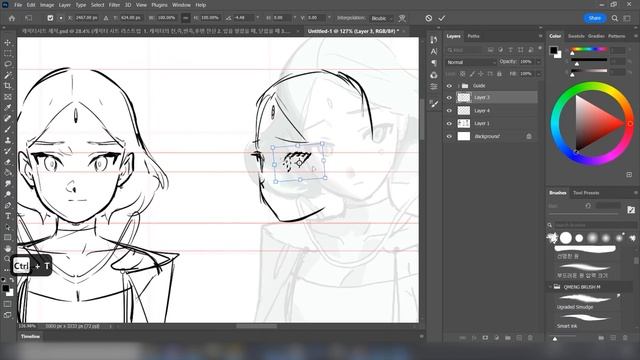Open the Filter menu
The width and height of the screenshot is (640, 360).
click(x=114, y=5)
